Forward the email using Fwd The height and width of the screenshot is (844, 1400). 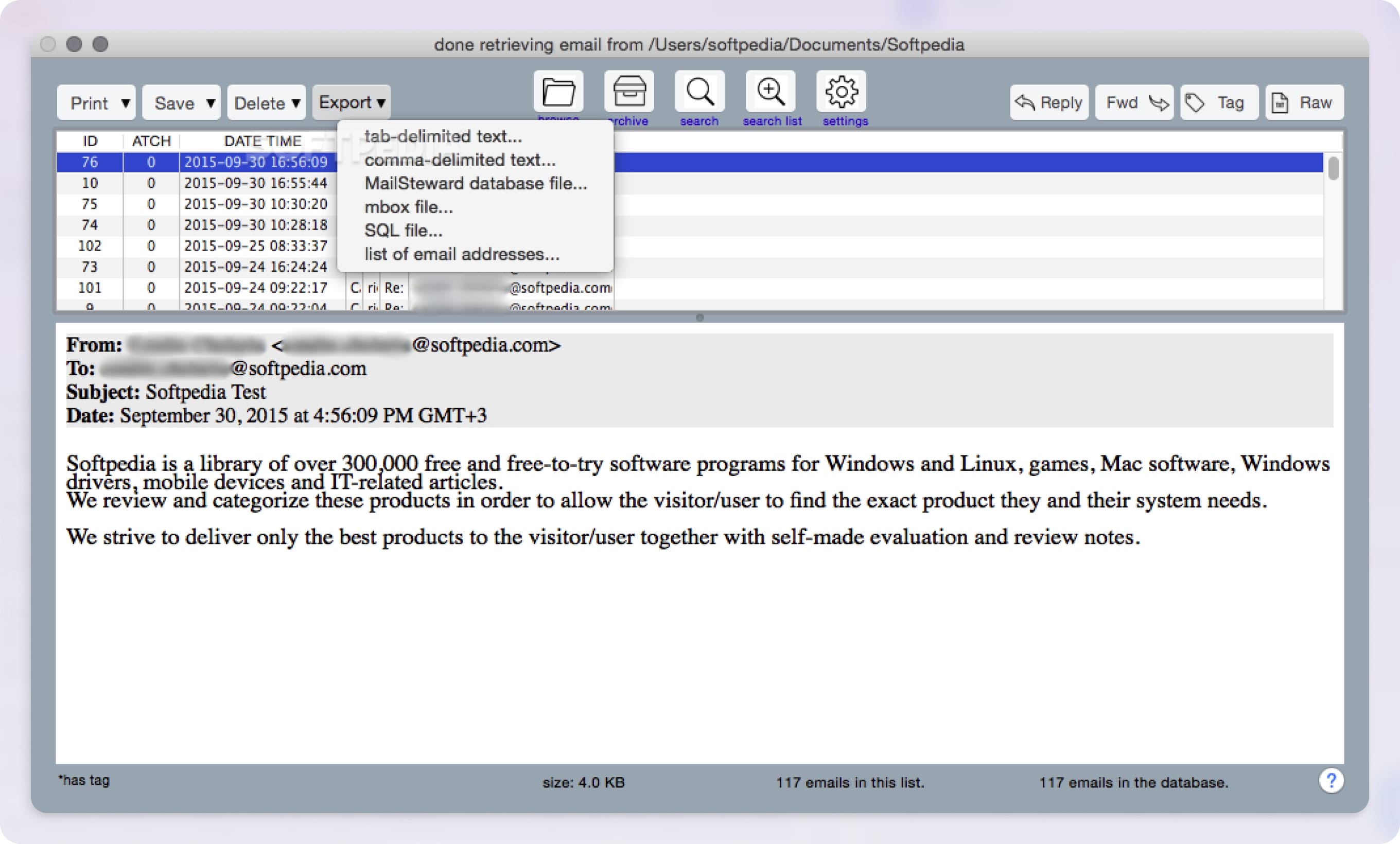click(1133, 103)
